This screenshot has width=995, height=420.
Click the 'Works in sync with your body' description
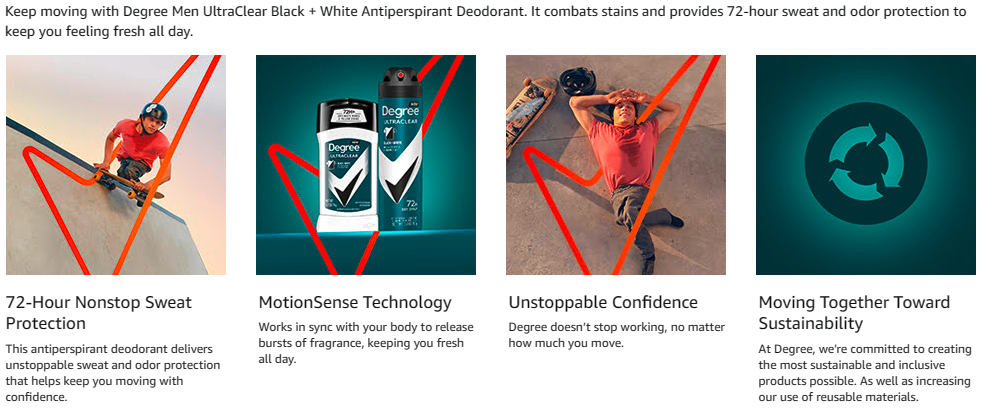pyautogui.click(x=366, y=343)
